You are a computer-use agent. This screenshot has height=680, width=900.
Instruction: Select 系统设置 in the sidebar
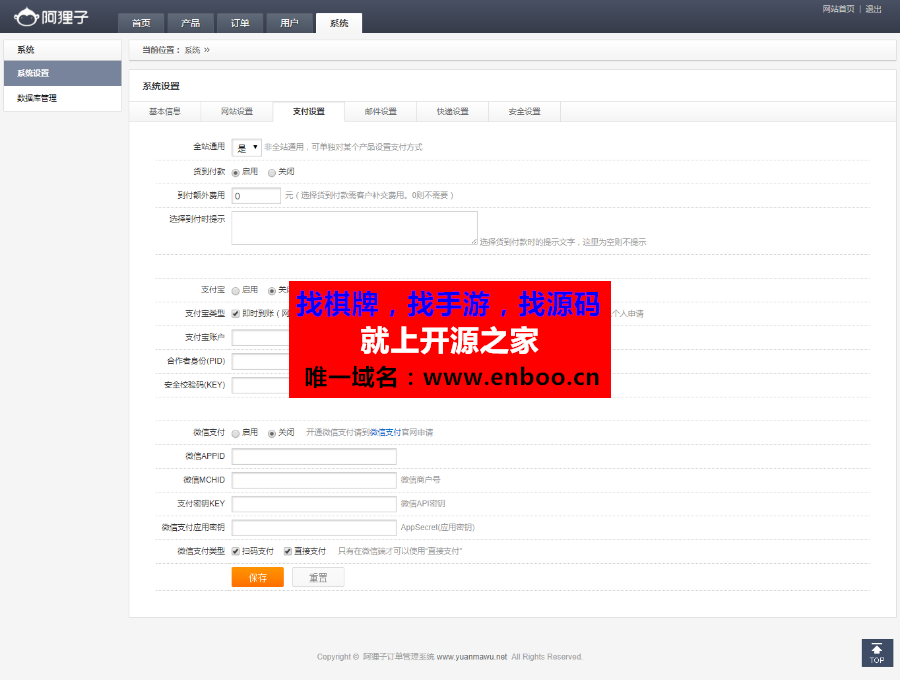click(x=63, y=73)
